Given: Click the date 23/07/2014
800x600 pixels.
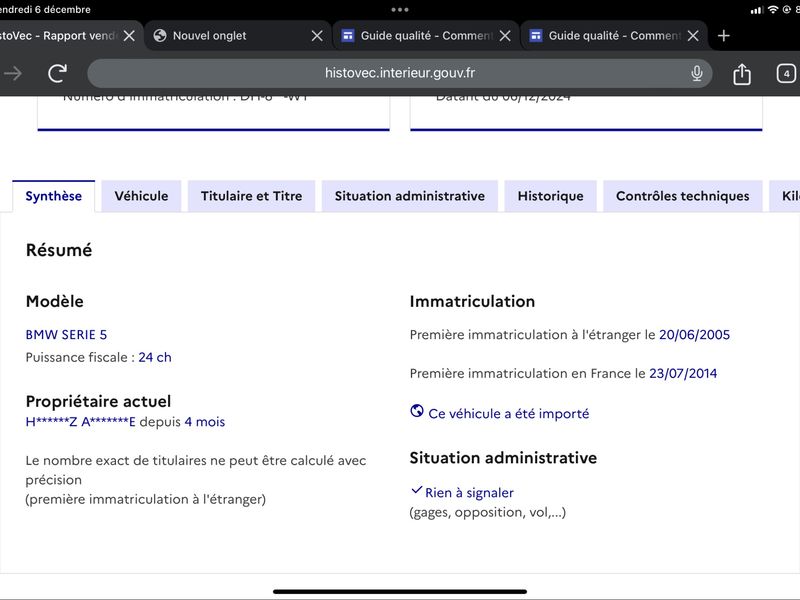Looking at the screenshot, I should (x=683, y=373).
